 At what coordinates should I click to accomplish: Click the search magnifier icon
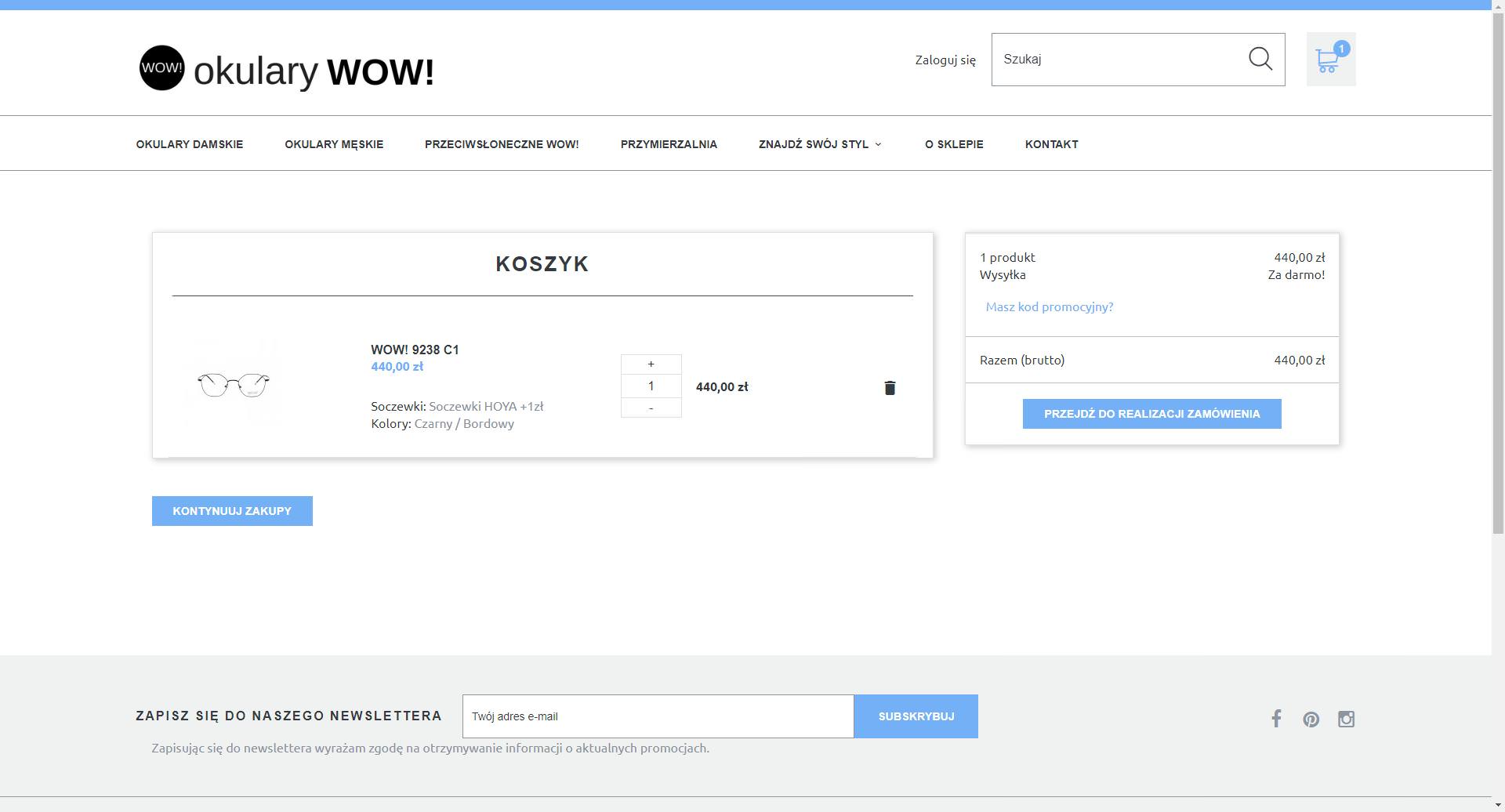(1260, 59)
